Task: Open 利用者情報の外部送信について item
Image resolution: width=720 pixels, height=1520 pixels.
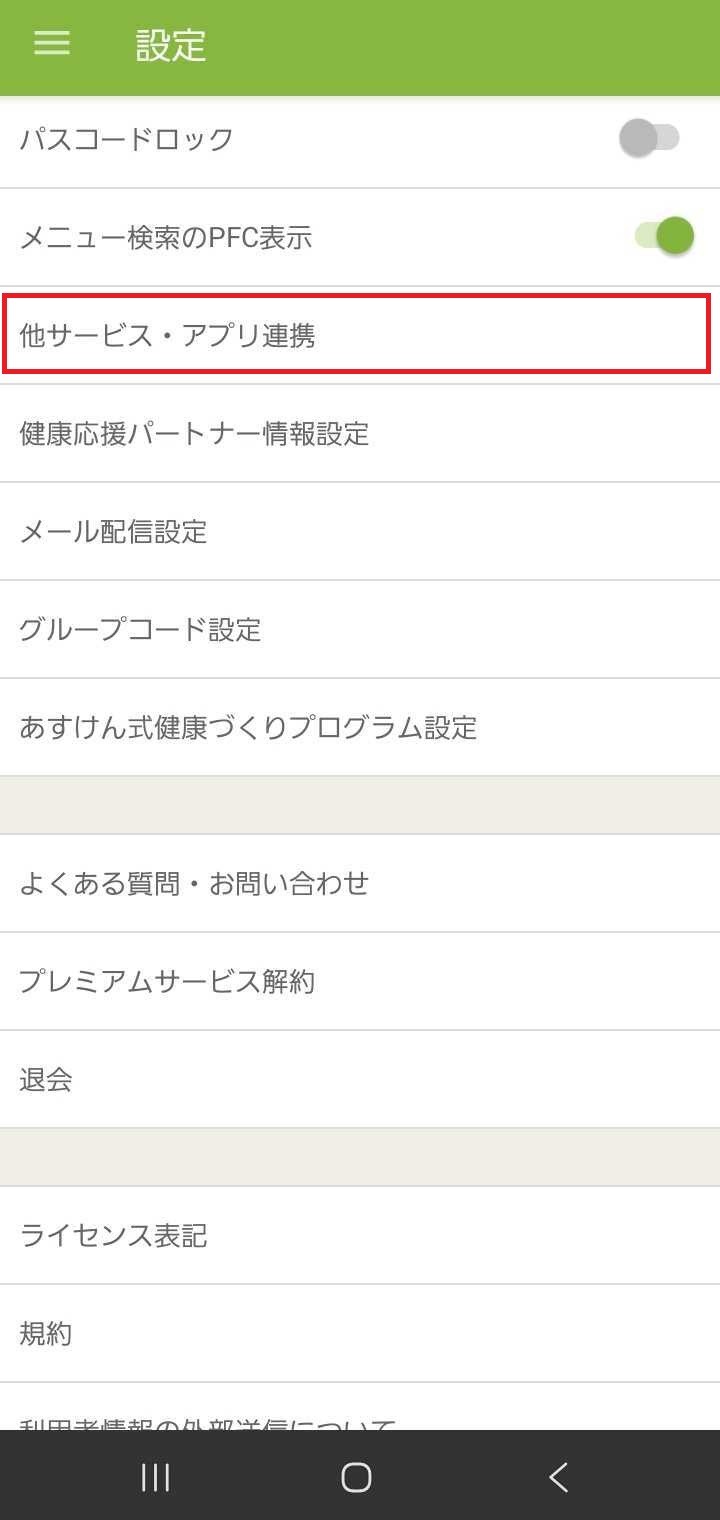Action: (360, 1407)
